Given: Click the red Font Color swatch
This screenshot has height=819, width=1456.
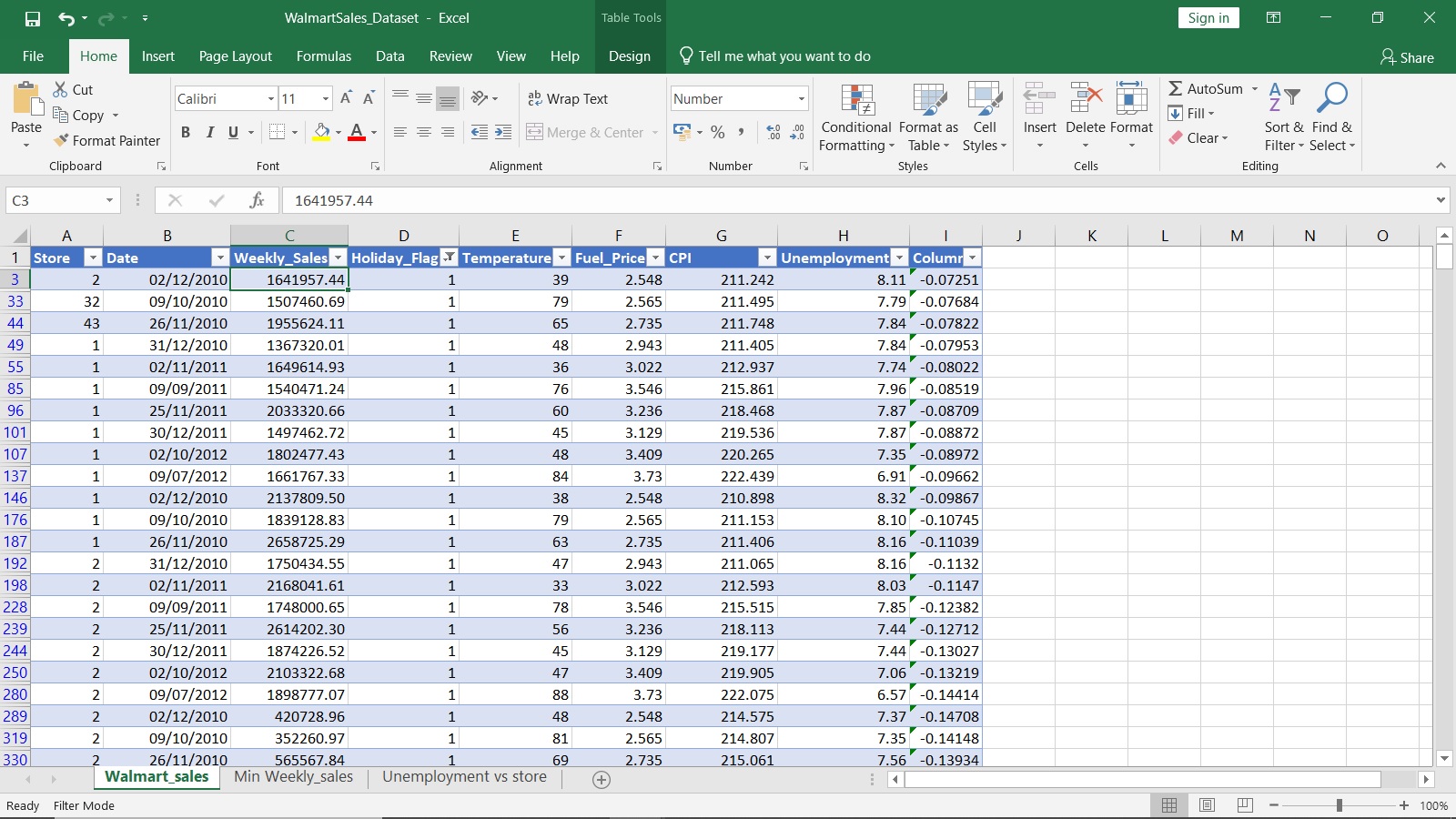Looking at the screenshot, I should [x=357, y=133].
